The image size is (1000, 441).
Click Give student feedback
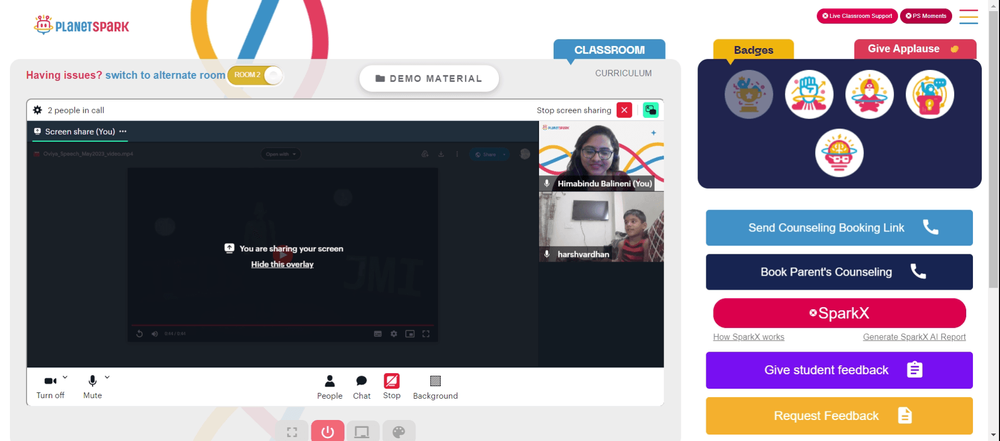(x=839, y=370)
